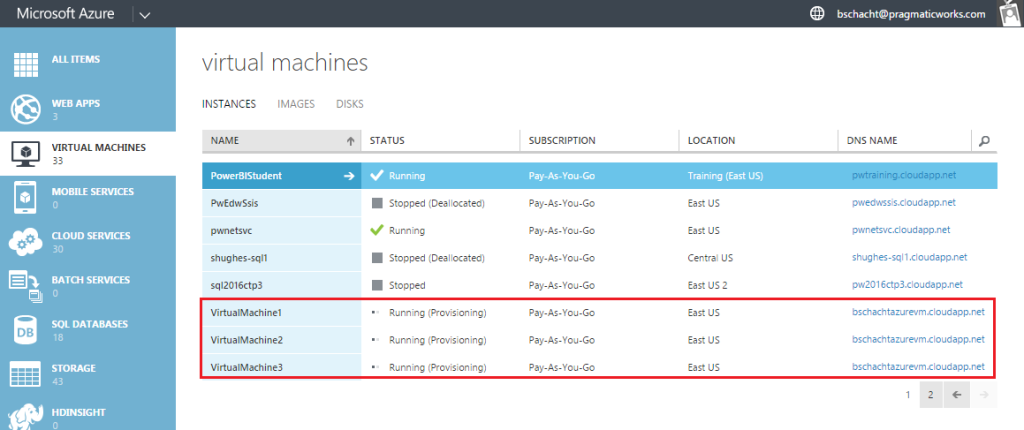
Task: Open the pwtraining.cloudapp.net DNS link
Action: point(895,176)
